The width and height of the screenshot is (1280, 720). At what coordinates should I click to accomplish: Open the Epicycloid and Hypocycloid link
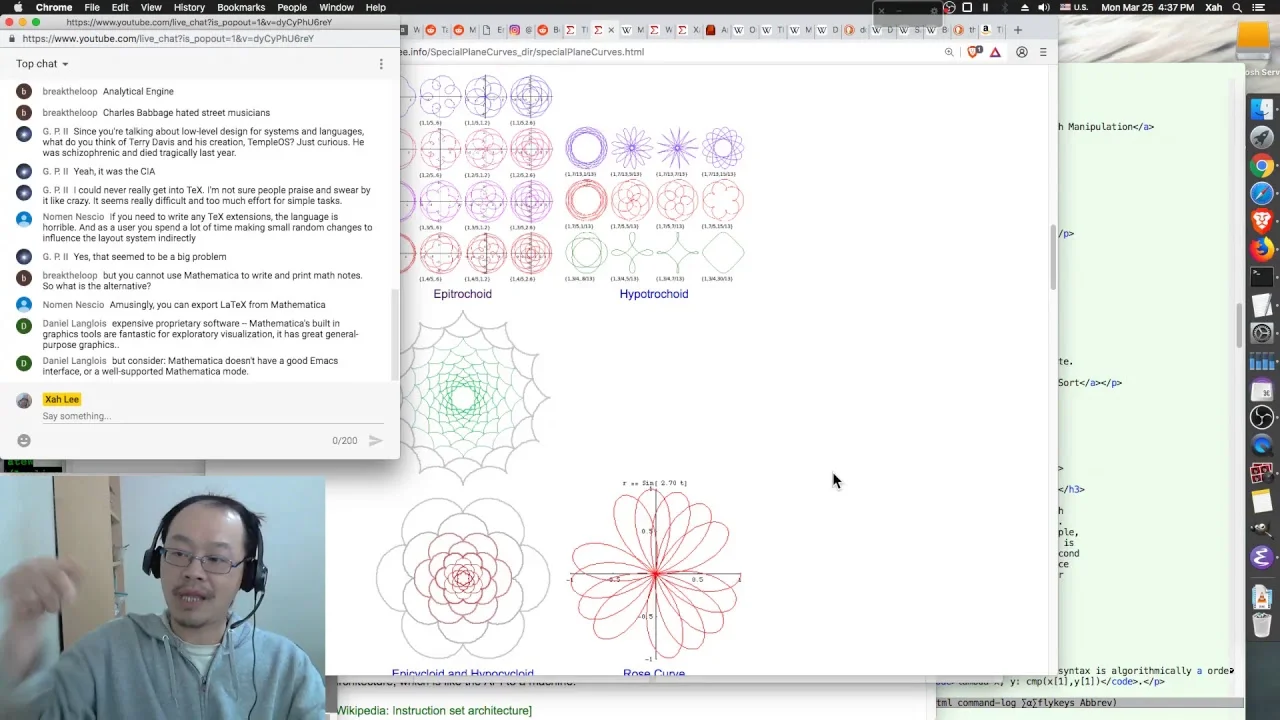tap(463, 673)
